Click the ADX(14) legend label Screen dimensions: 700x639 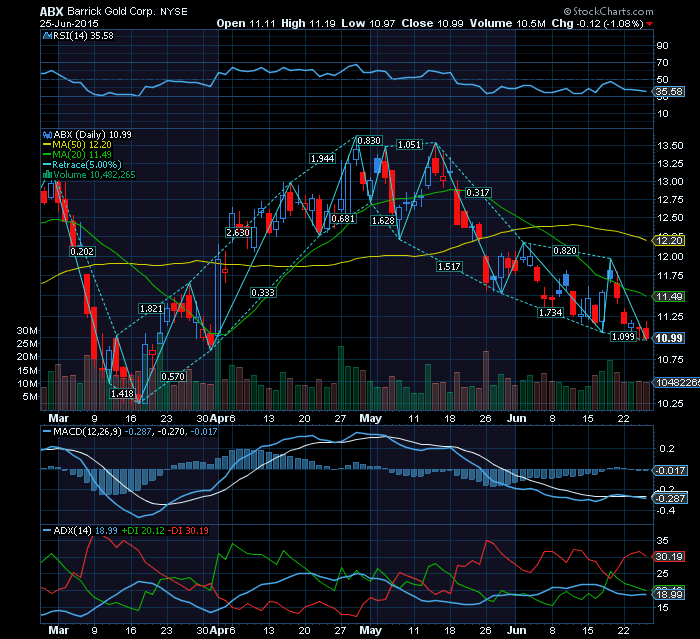[72, 530]
